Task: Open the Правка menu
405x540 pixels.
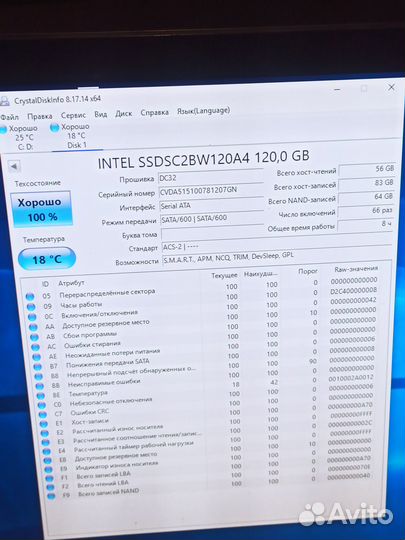Action: pos(40,116)
